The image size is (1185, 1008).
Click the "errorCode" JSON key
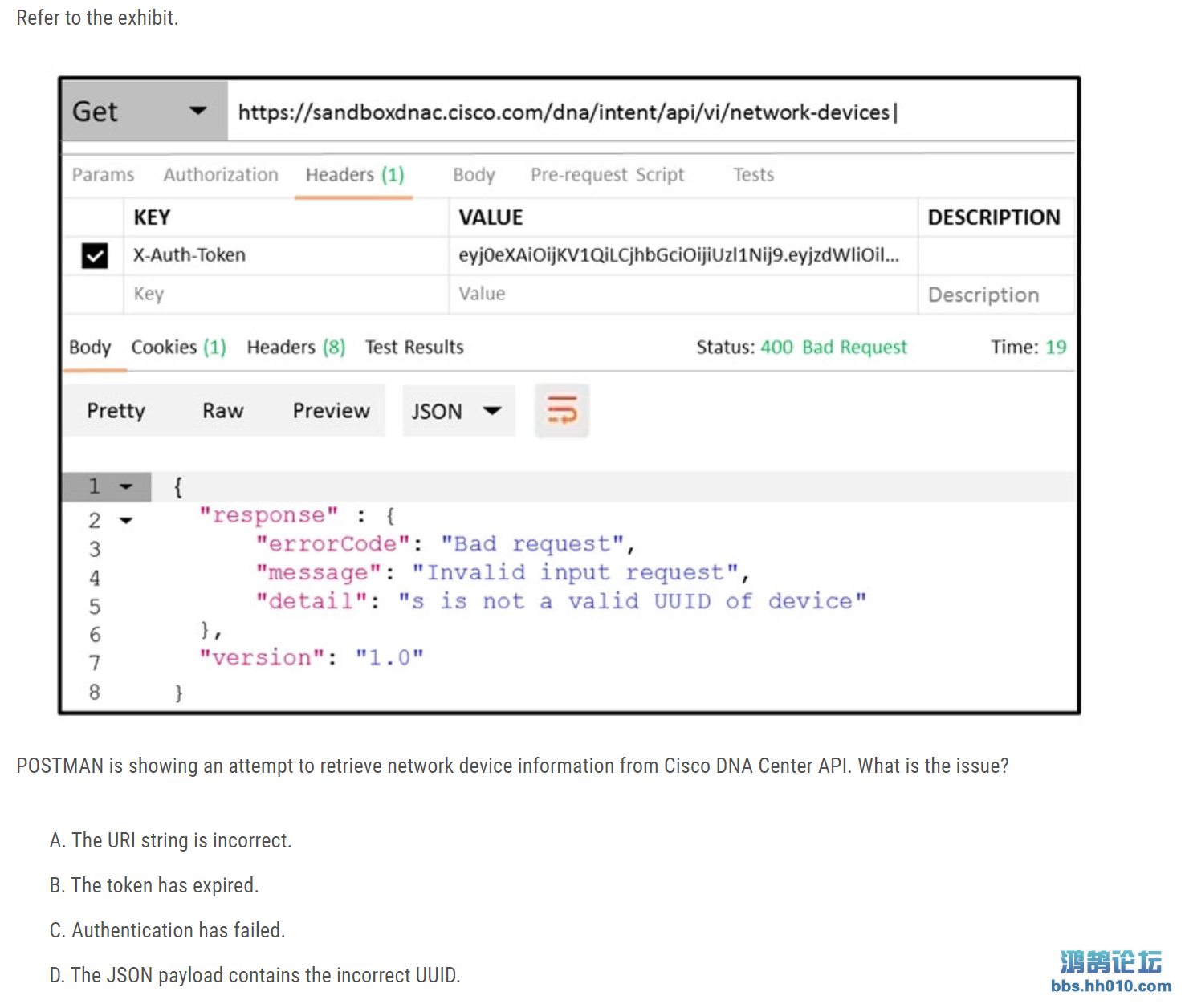point(332,544)
